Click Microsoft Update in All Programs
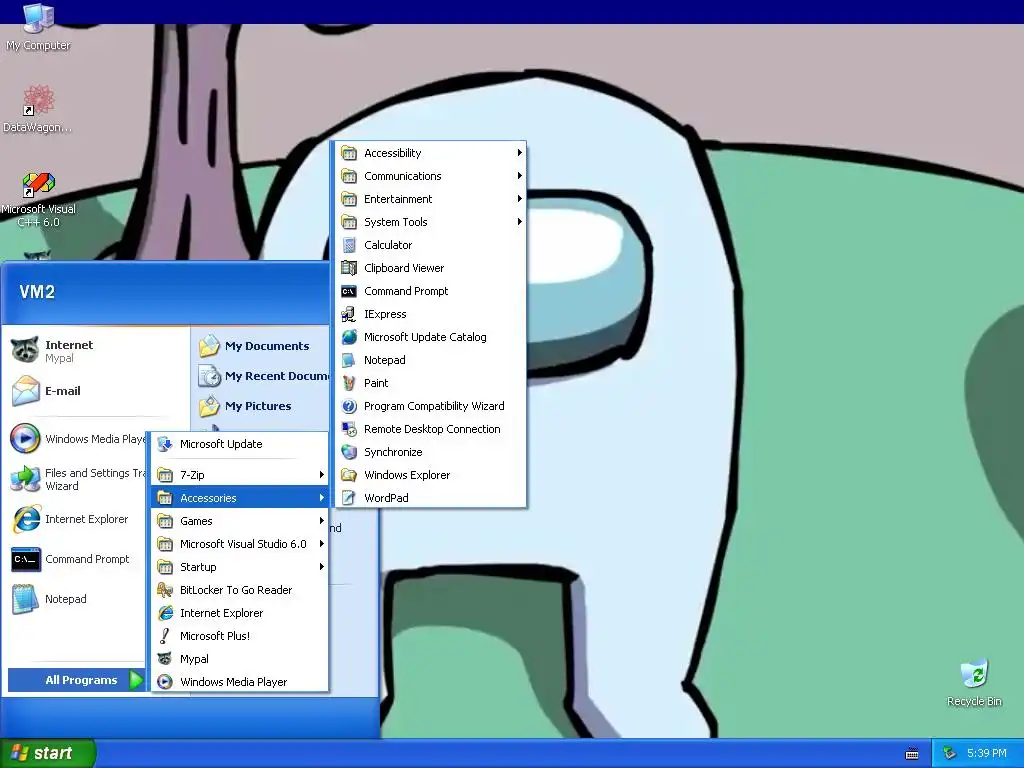Image resolution: width=1024 pixels, height=768 pixels. click(240, 444)
